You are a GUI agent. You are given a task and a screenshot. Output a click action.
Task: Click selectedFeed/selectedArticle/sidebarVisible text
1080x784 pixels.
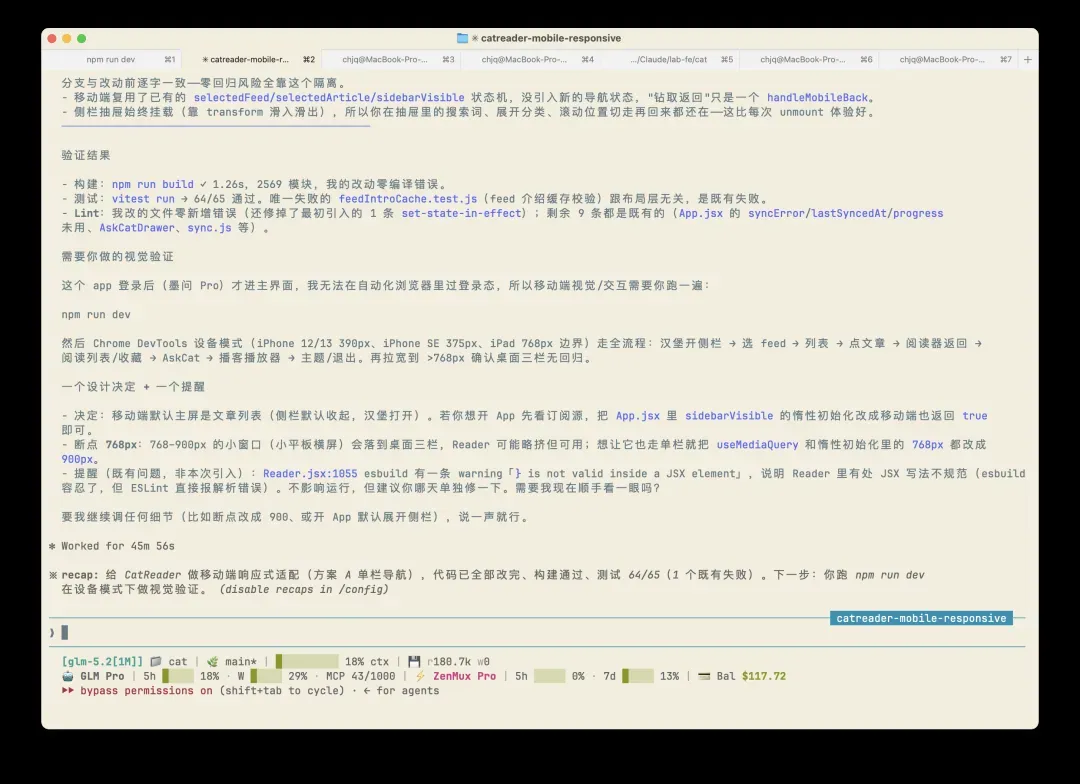329,98
